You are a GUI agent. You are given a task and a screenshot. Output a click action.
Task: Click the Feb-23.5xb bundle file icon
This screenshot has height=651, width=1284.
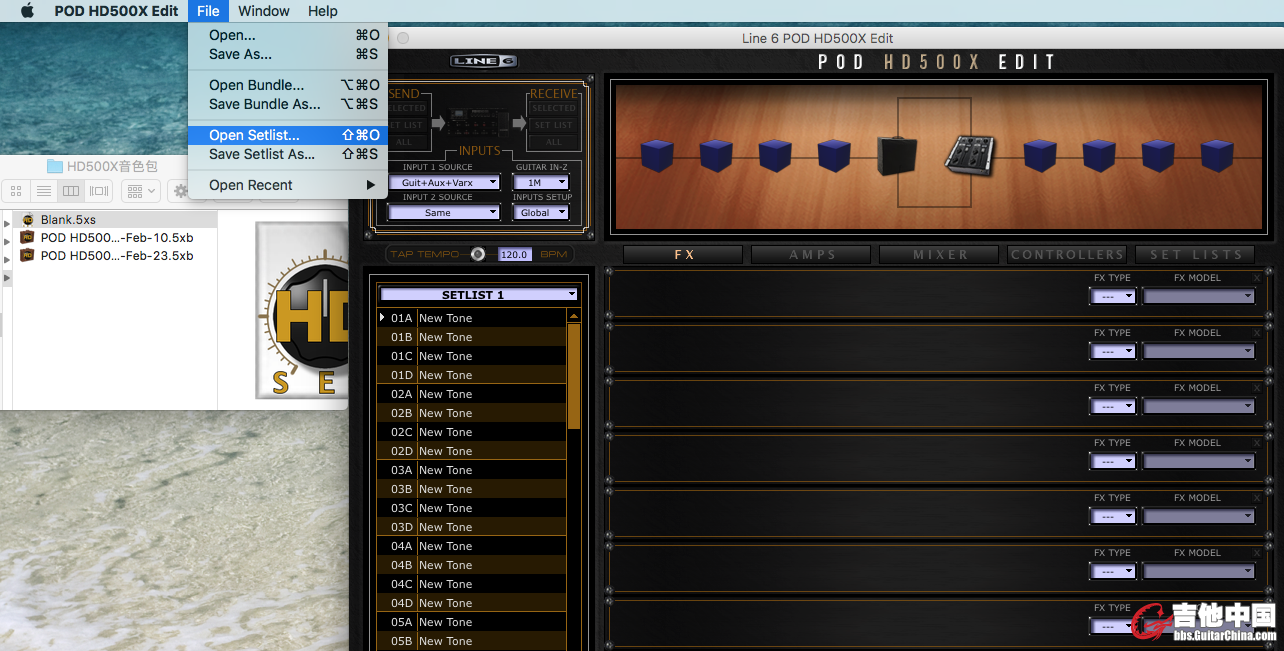28,256
